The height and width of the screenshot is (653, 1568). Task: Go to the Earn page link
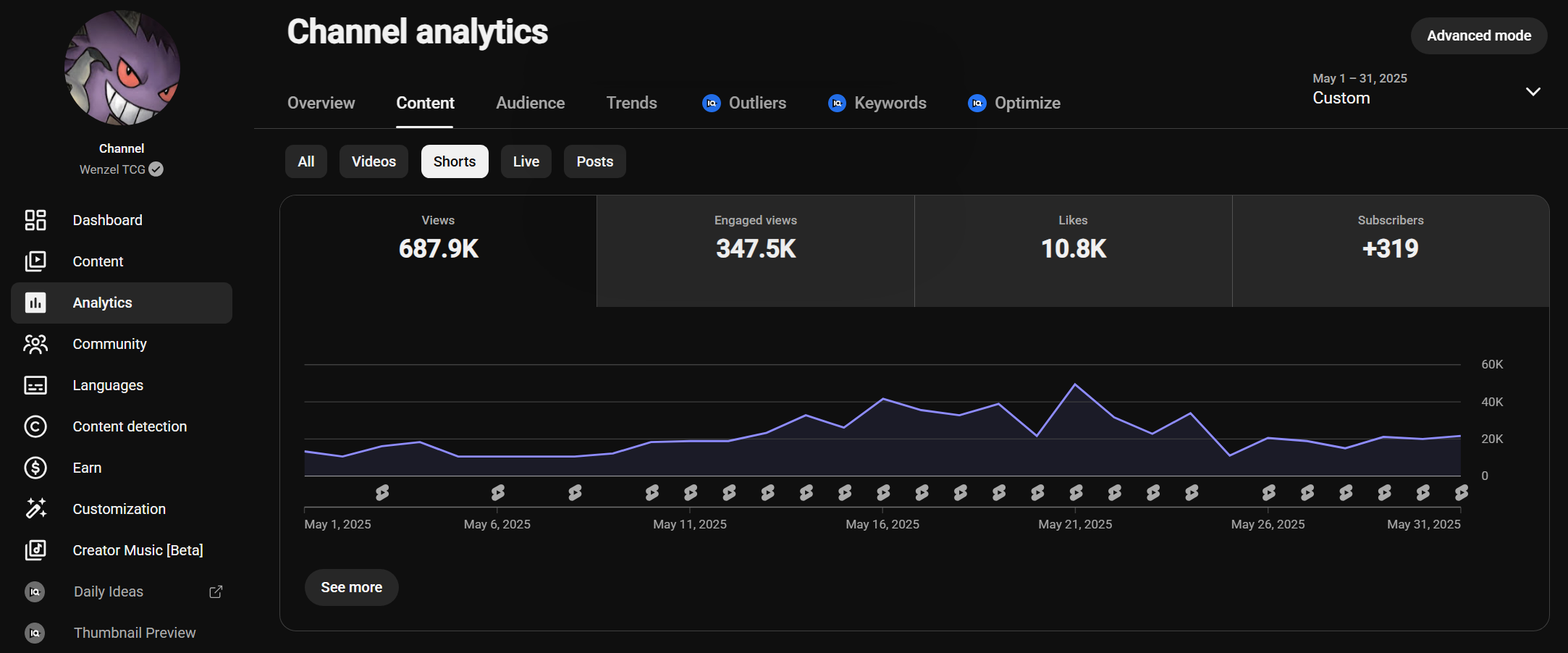tap(87, 468)
